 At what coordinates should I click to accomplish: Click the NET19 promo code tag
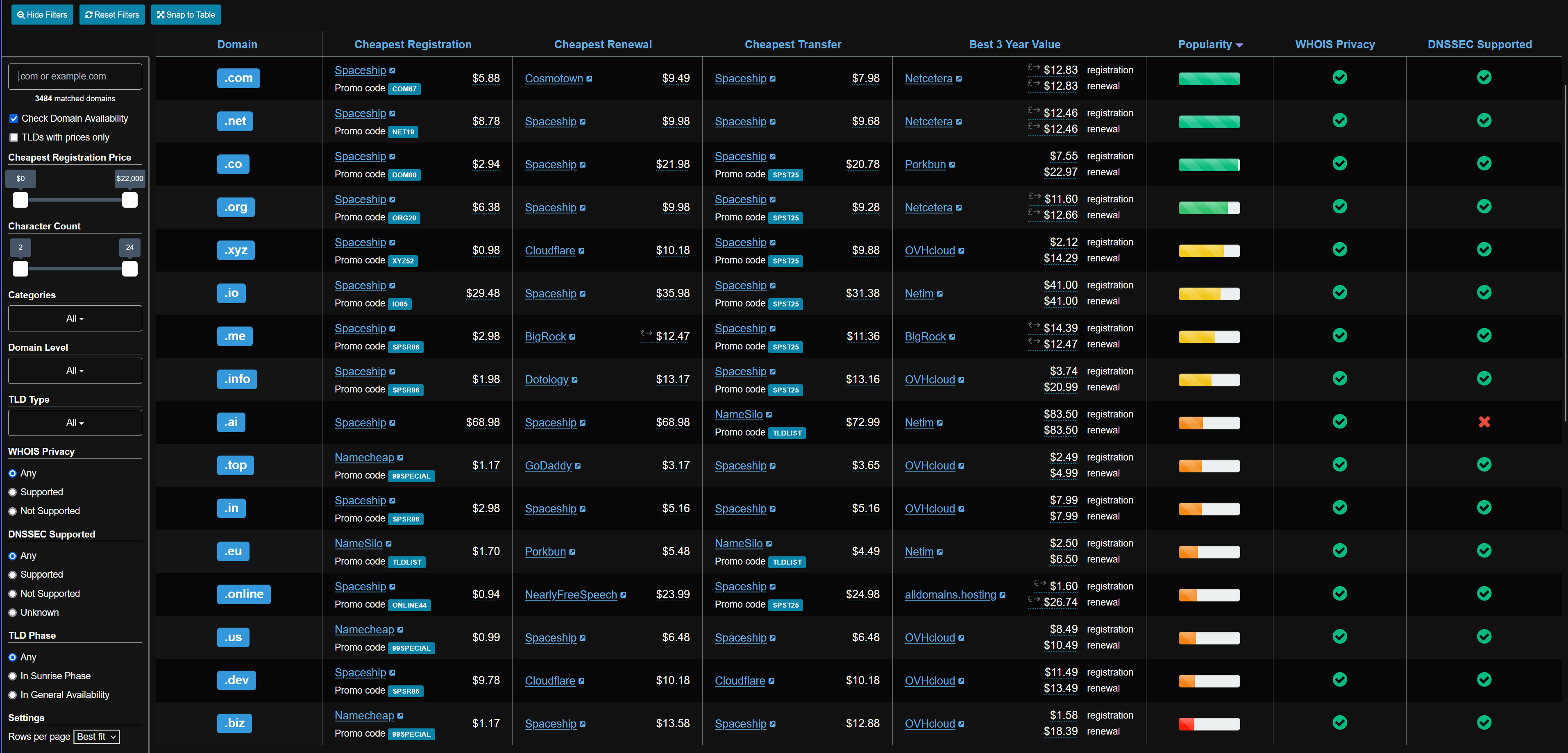[x=403, y=132]
